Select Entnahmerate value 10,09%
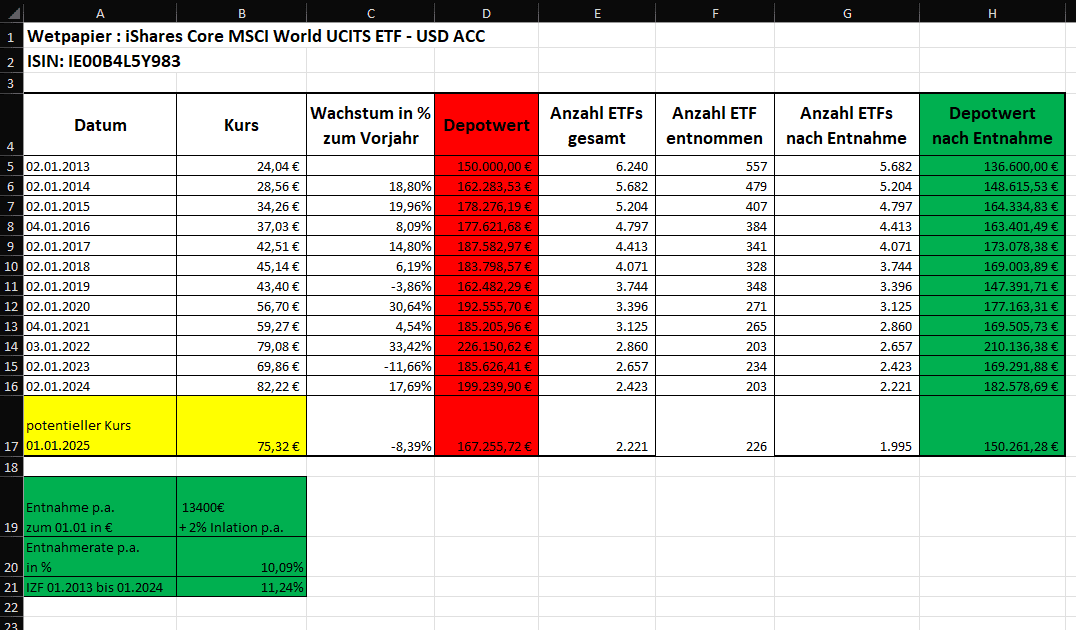 (x=242, y=557)
